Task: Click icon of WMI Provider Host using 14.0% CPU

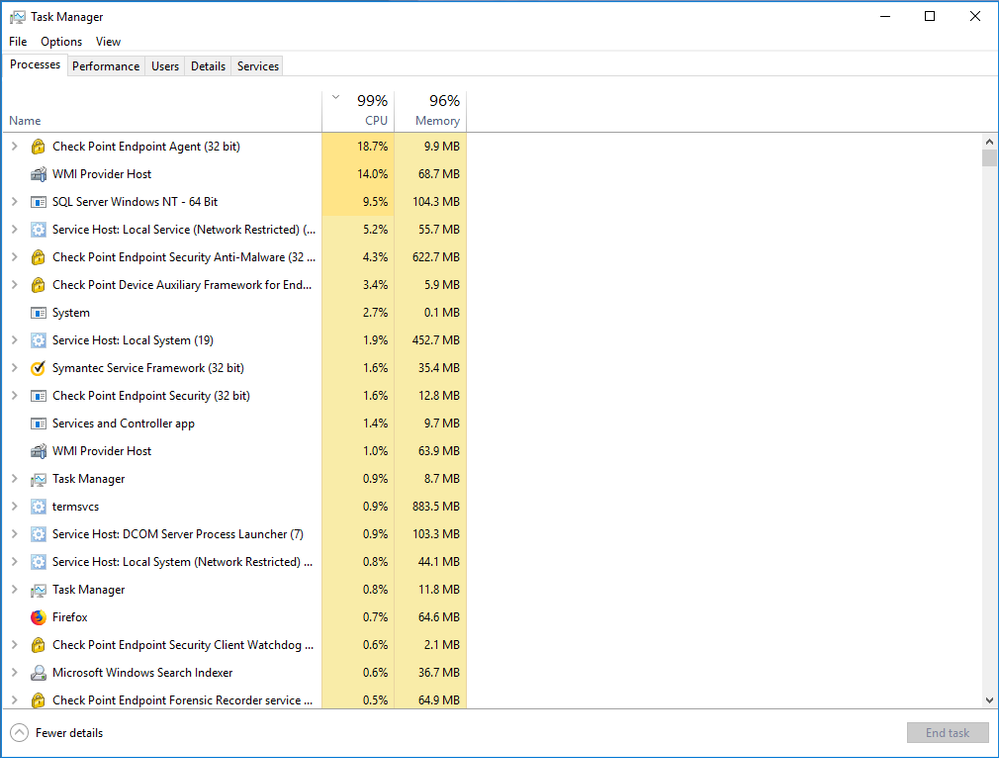Action: pos(38,174)
